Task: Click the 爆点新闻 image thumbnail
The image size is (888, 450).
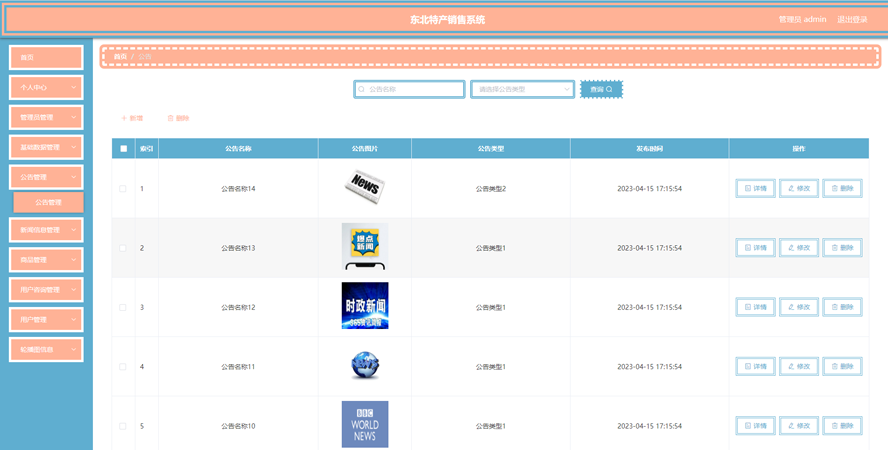Action: tap(365, 247)
